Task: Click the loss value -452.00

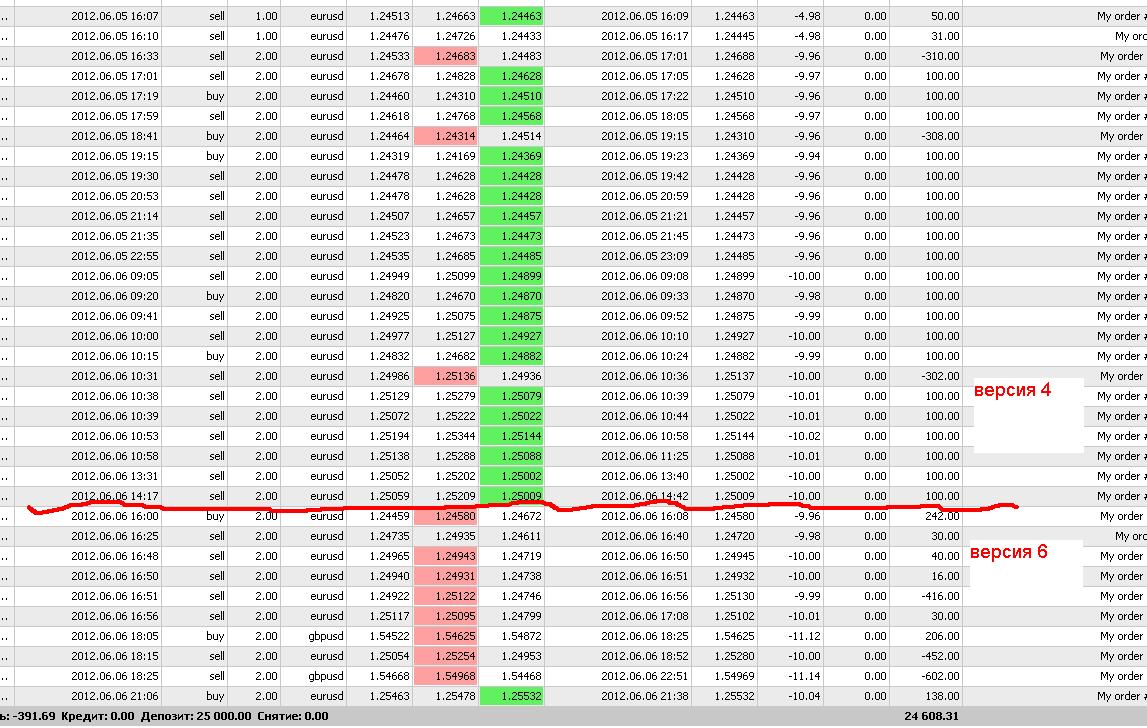Action: click(x=941, y=656)
